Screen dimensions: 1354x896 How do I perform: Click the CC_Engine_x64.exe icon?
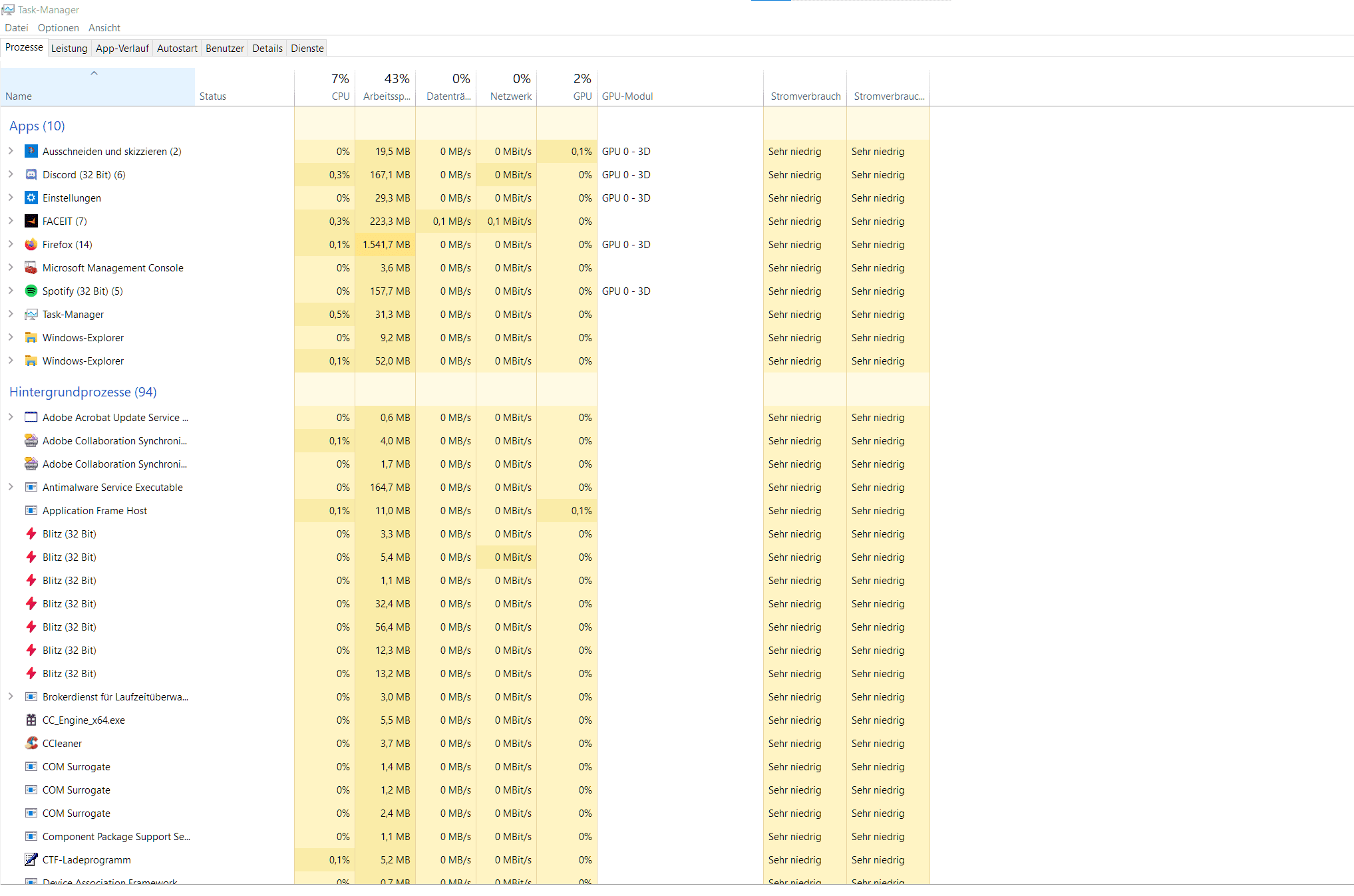[31, 720]
